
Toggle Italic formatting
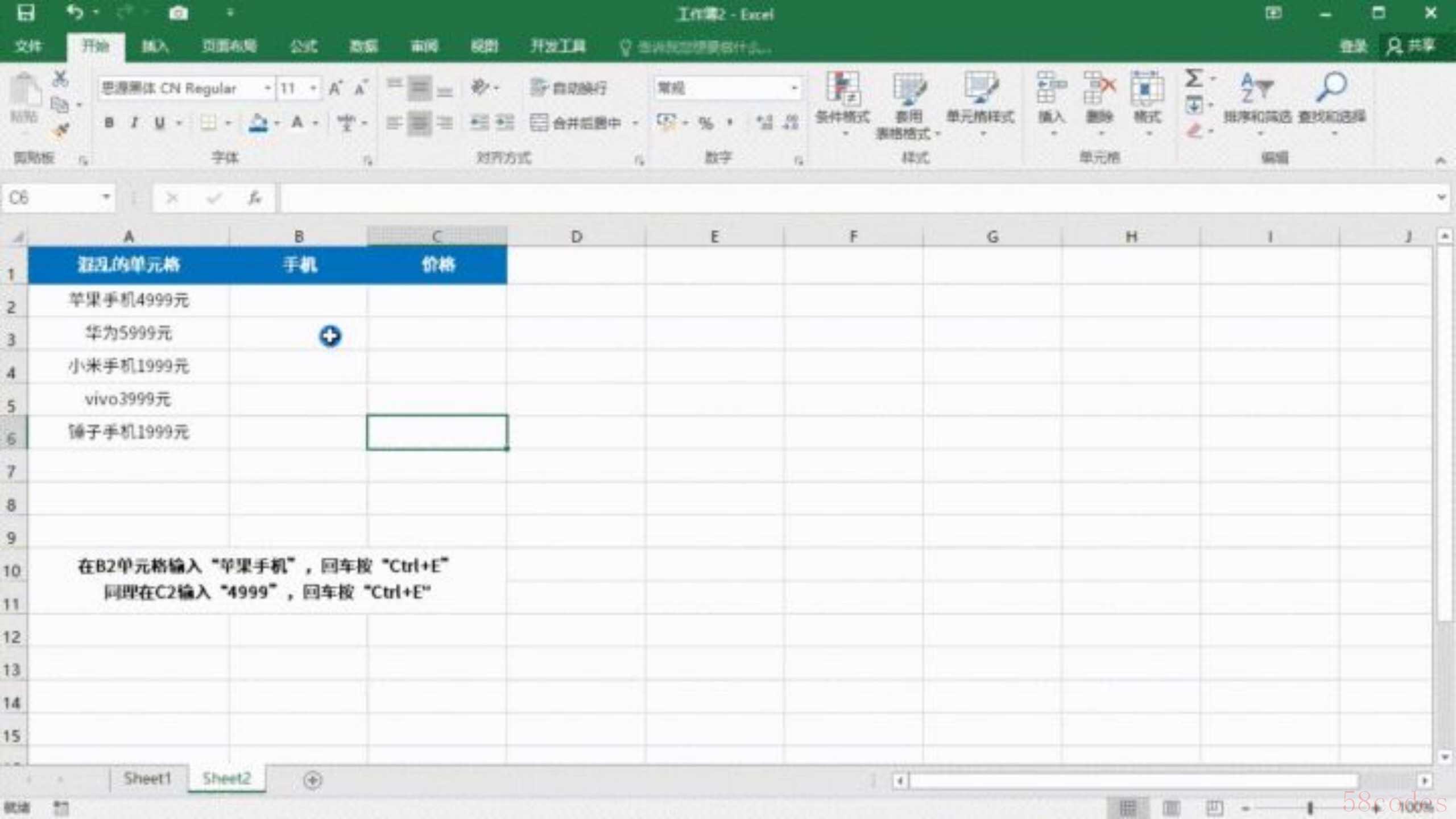tap(134, 122)
